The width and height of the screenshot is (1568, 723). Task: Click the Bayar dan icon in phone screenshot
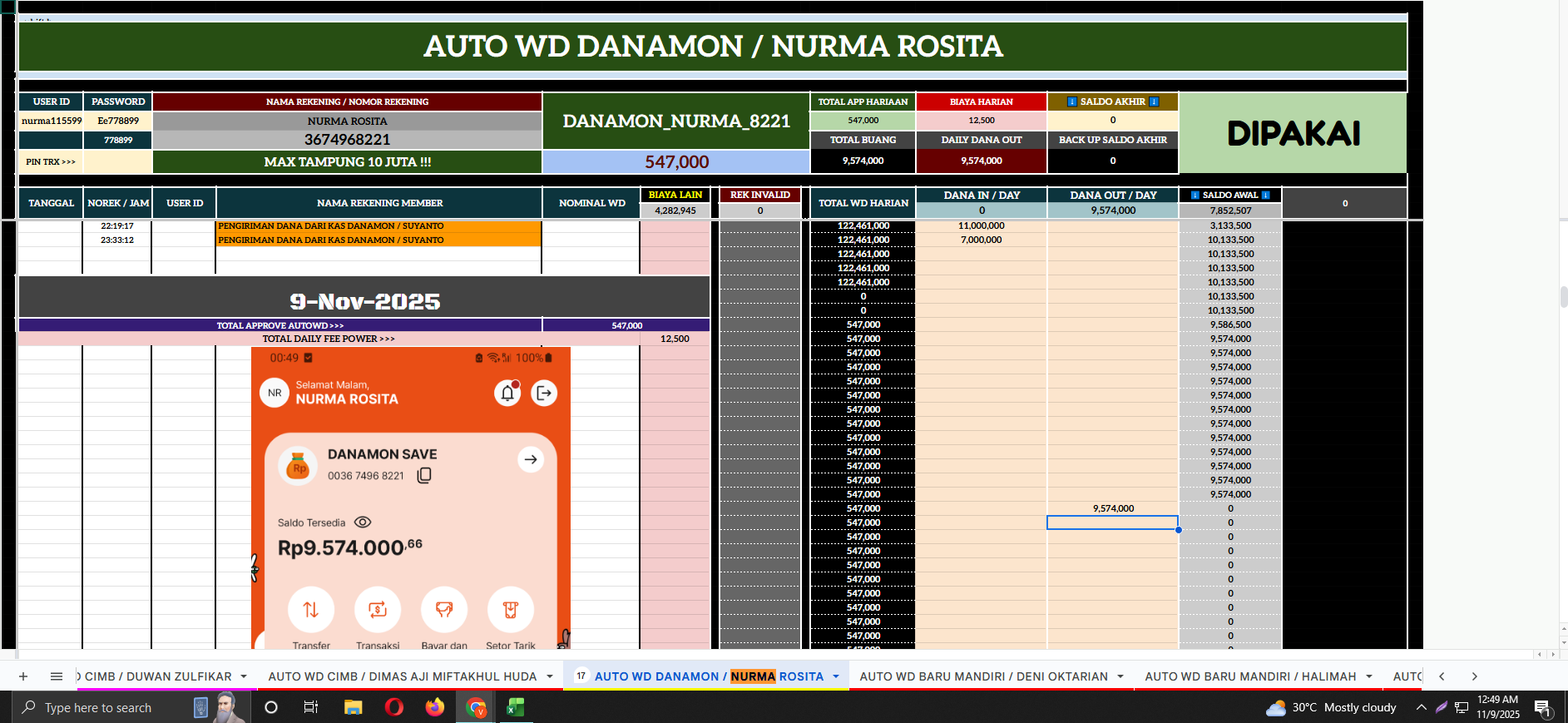pyautogui.click(x=444, y=610)
